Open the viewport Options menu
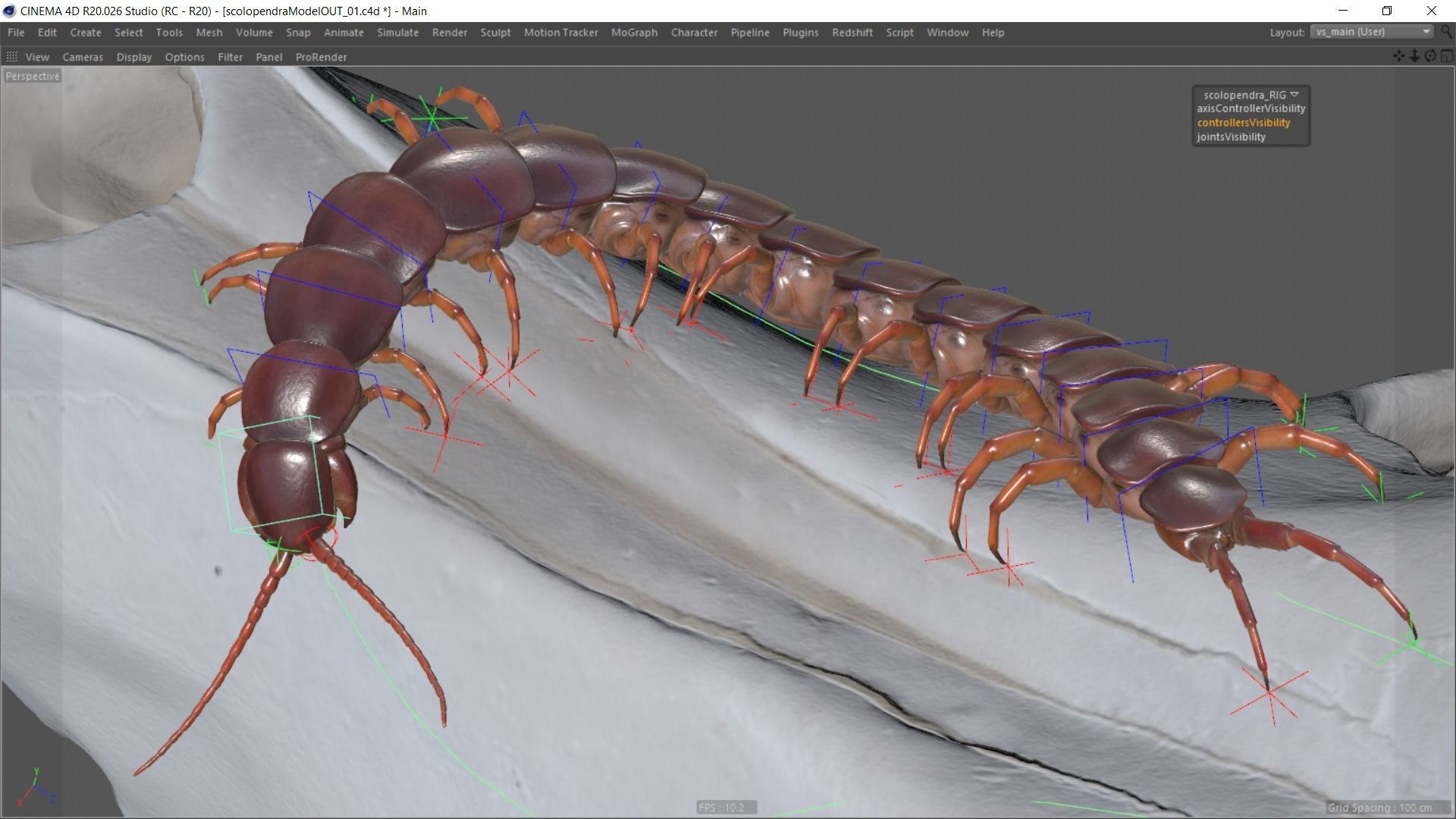Screen dimensions: 1456x819 pos(184,57)
